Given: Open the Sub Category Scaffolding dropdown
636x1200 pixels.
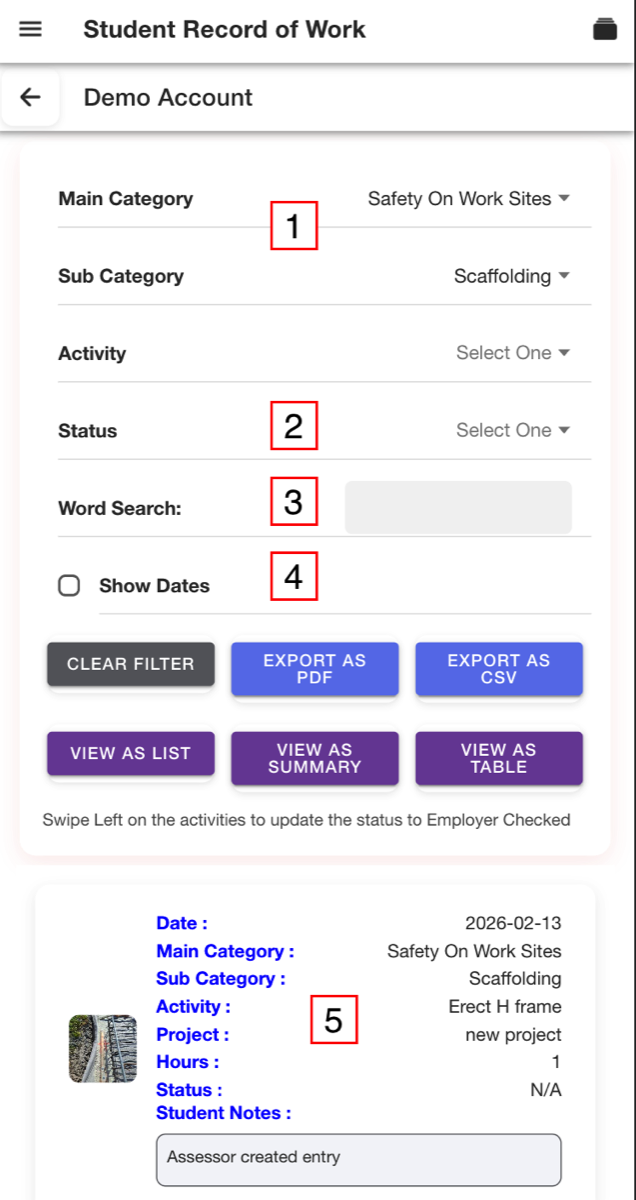Looking at the screenshot, I should [x=512, y=276].
